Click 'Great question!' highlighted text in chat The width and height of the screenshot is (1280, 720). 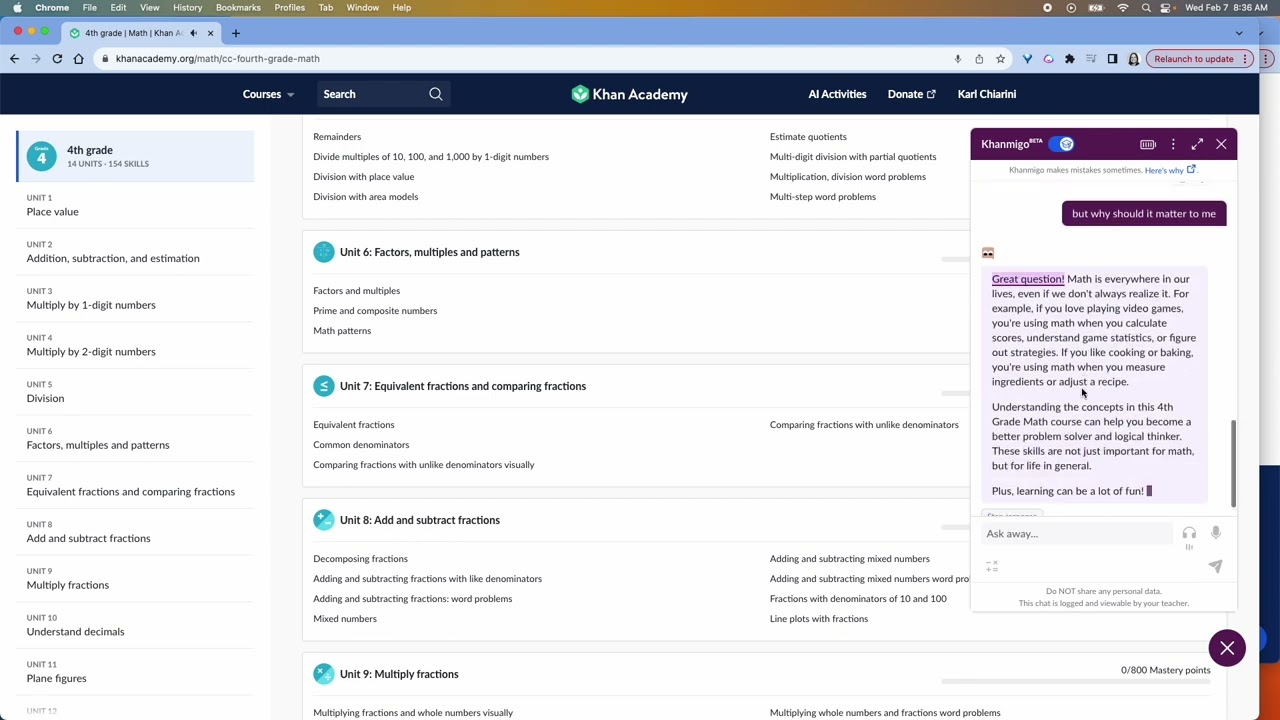tap(1028, 279)
